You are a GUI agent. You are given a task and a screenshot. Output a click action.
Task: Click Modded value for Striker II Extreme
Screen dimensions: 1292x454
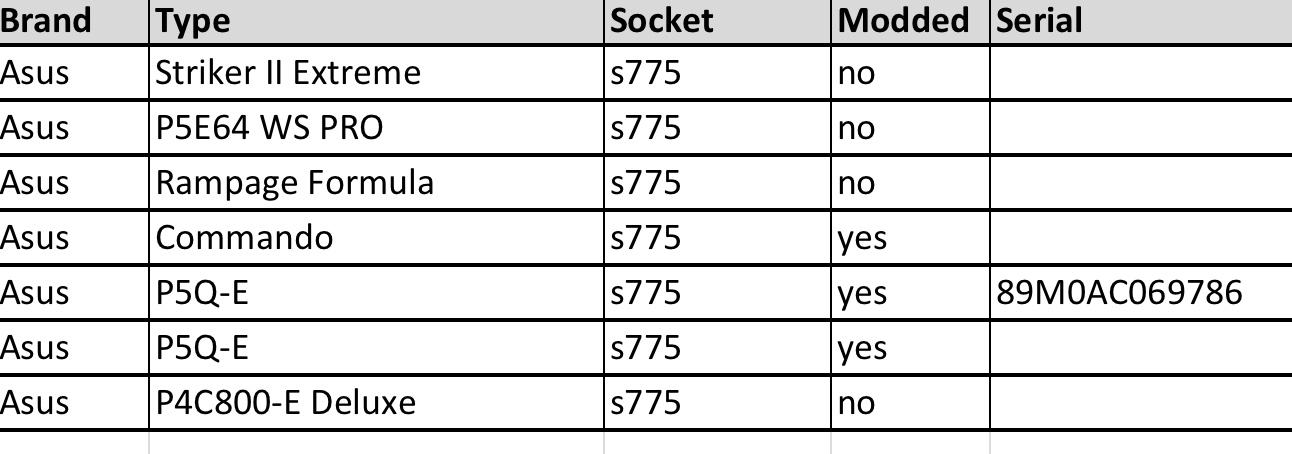pyautogui.click(x=911, y=73)
